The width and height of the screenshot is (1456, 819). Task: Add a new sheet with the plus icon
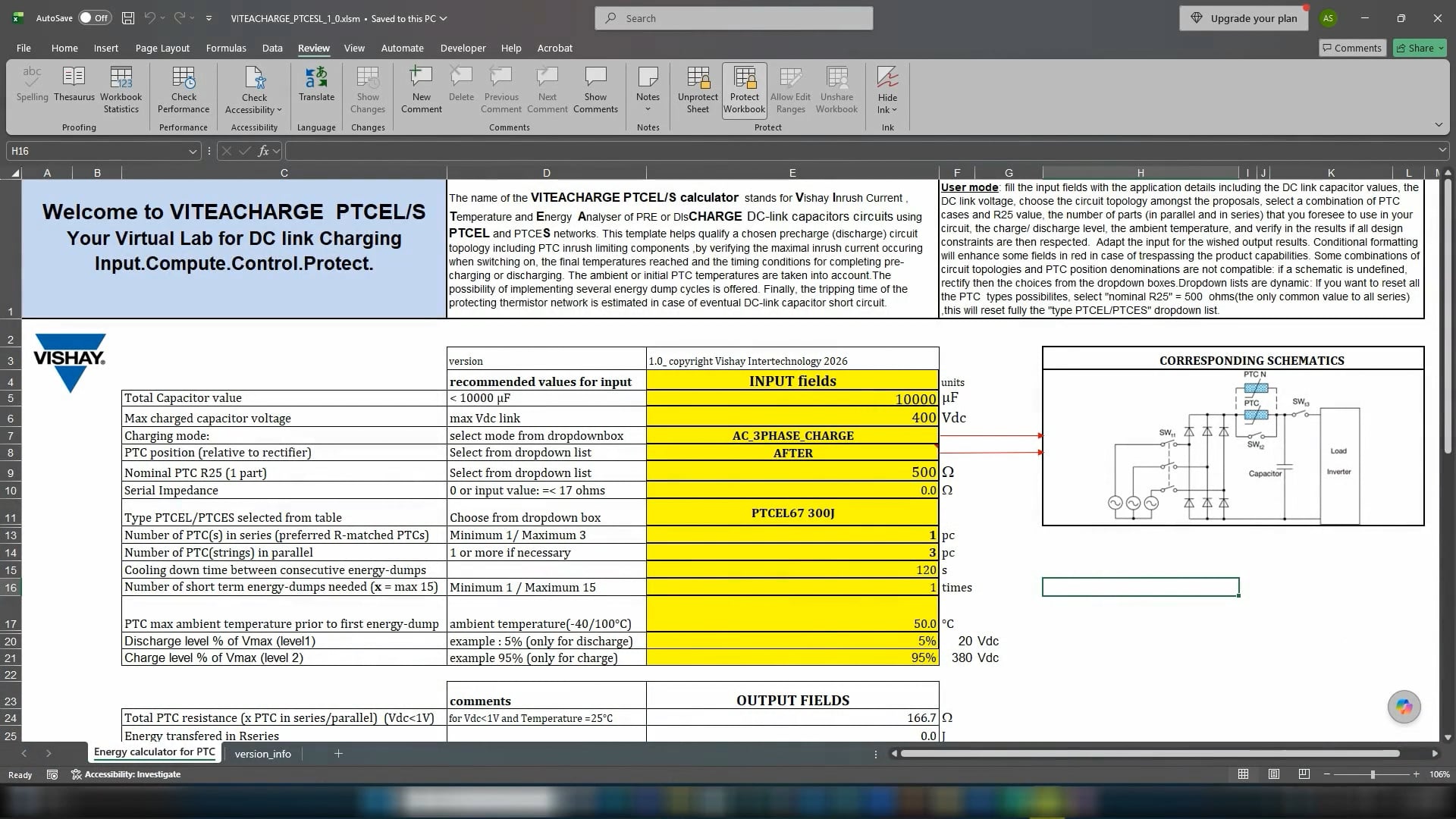[338, 753]
